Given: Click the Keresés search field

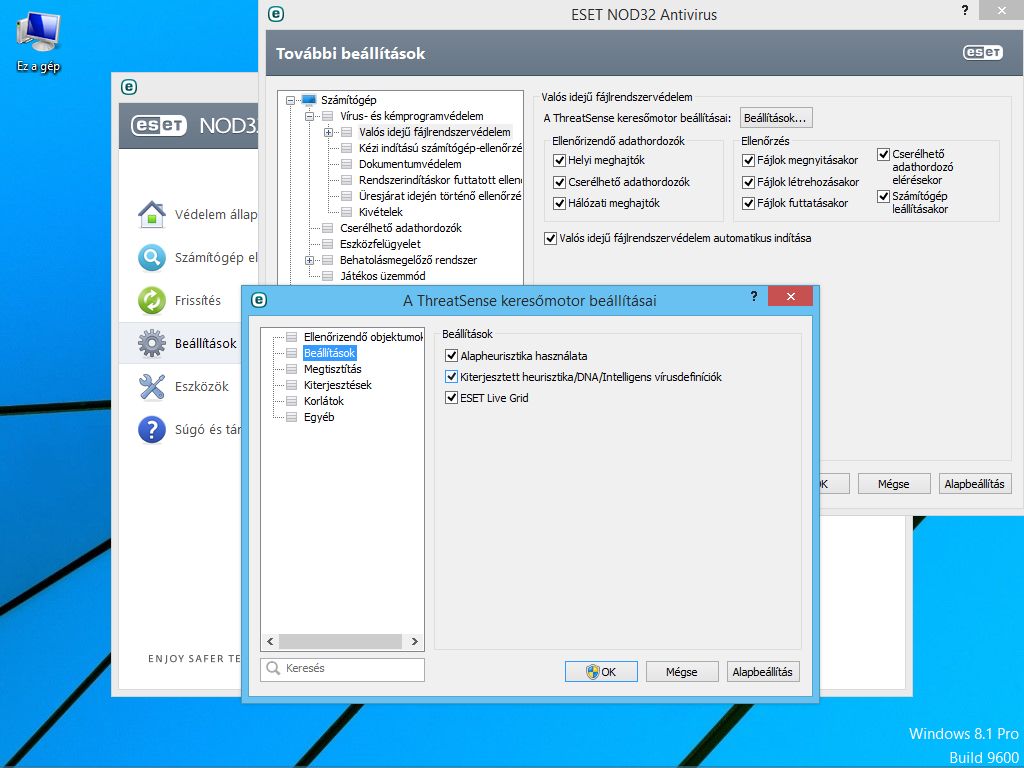Looking at the screenshot, I should pos(342,669).
